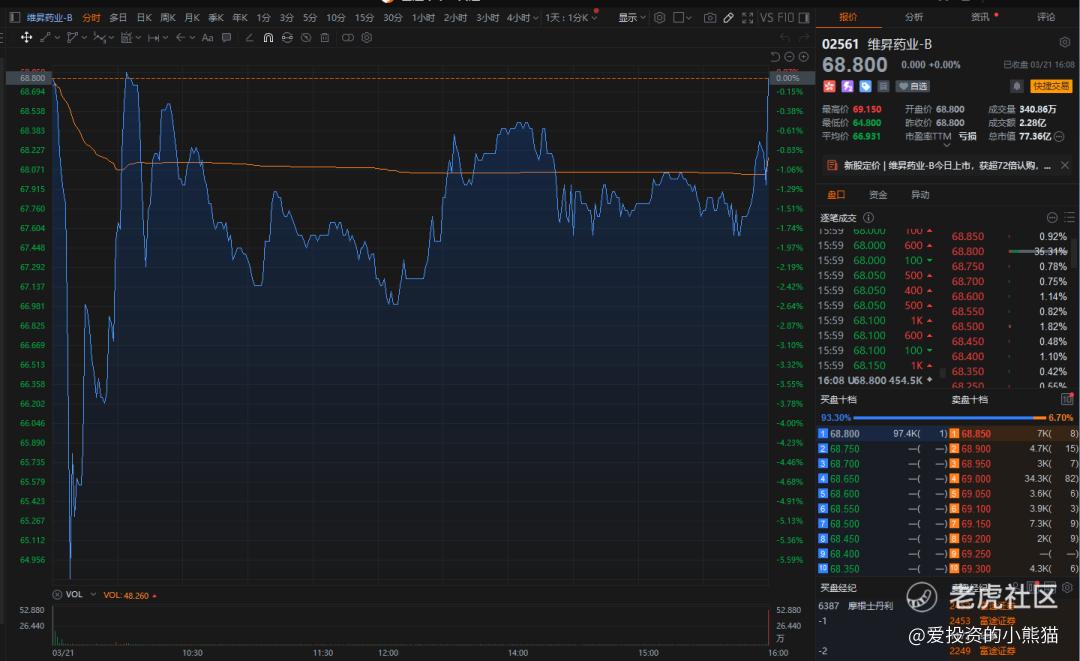Toggle the linked drawing sync icon
Screen dimensions: 1080x661
coord(348,38)
